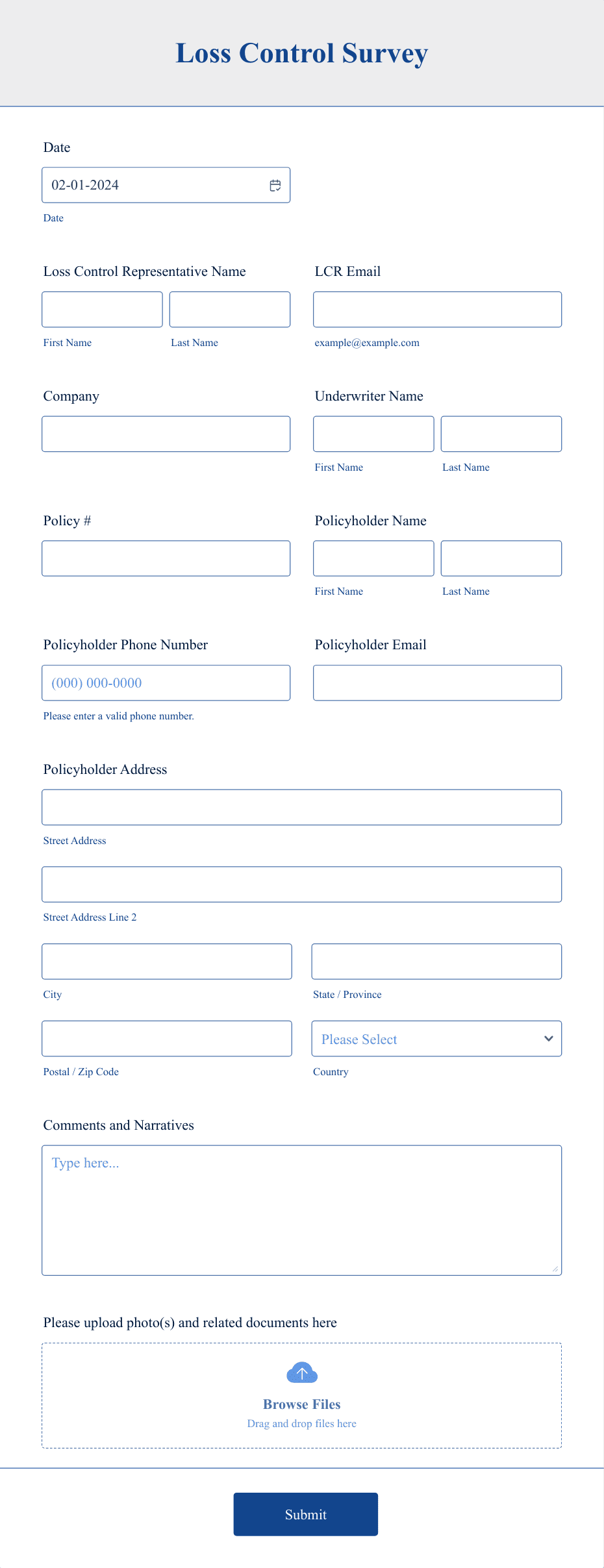The image size is (604, 1568).
Task: Click the Policy # input
Action: (166, 558)
